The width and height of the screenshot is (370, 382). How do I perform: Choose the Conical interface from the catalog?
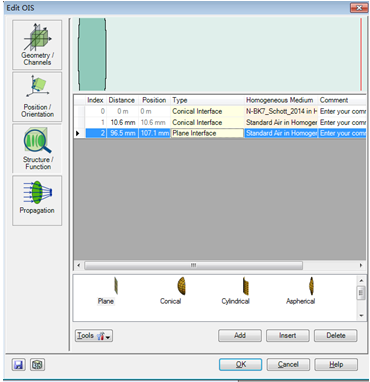pyautogui.click(x=171, y=291)
